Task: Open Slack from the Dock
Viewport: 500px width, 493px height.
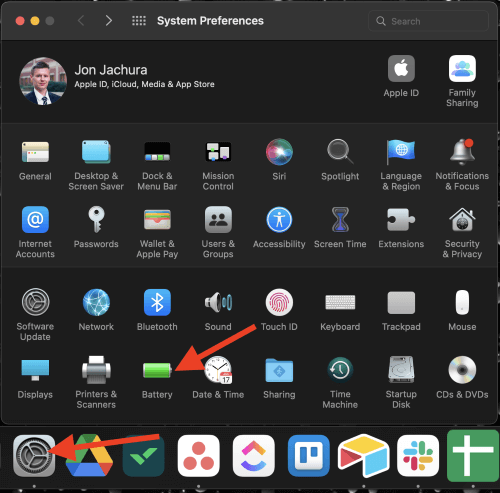Action: click(x=418, y=455)
